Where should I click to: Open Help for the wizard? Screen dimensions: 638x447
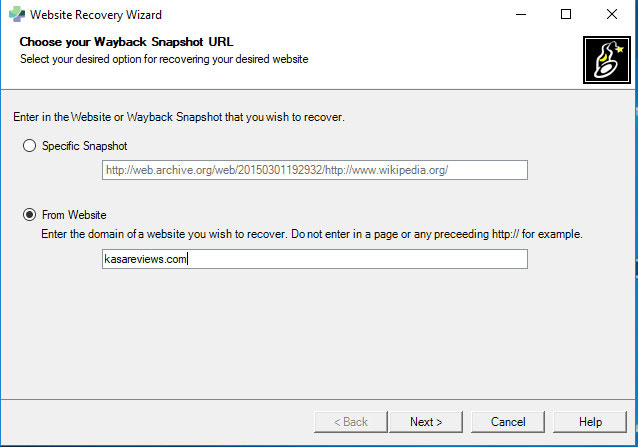click(x=590, y=422)
